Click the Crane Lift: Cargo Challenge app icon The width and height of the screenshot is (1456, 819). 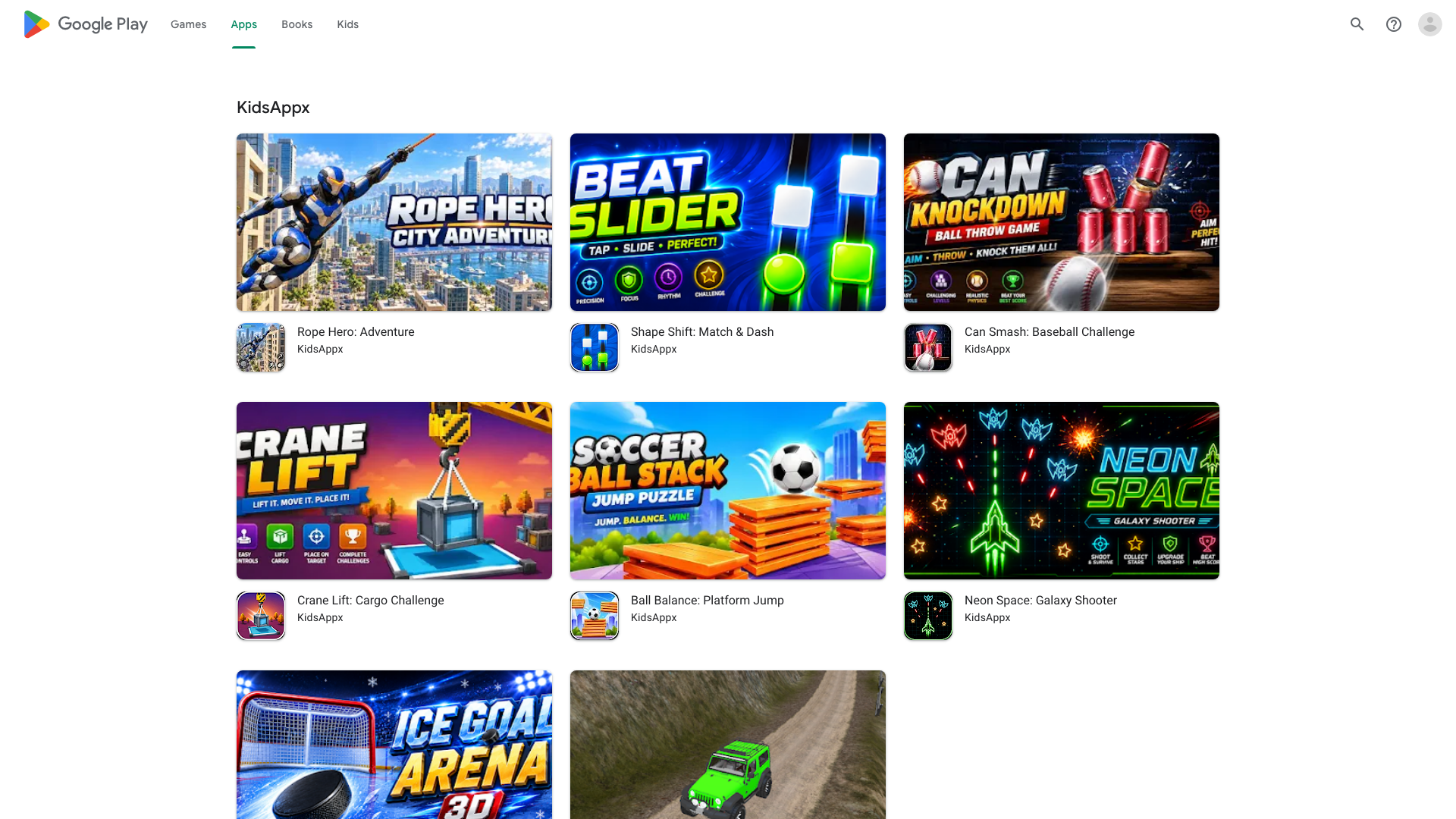pyautogui.click(x=261, y=616)
